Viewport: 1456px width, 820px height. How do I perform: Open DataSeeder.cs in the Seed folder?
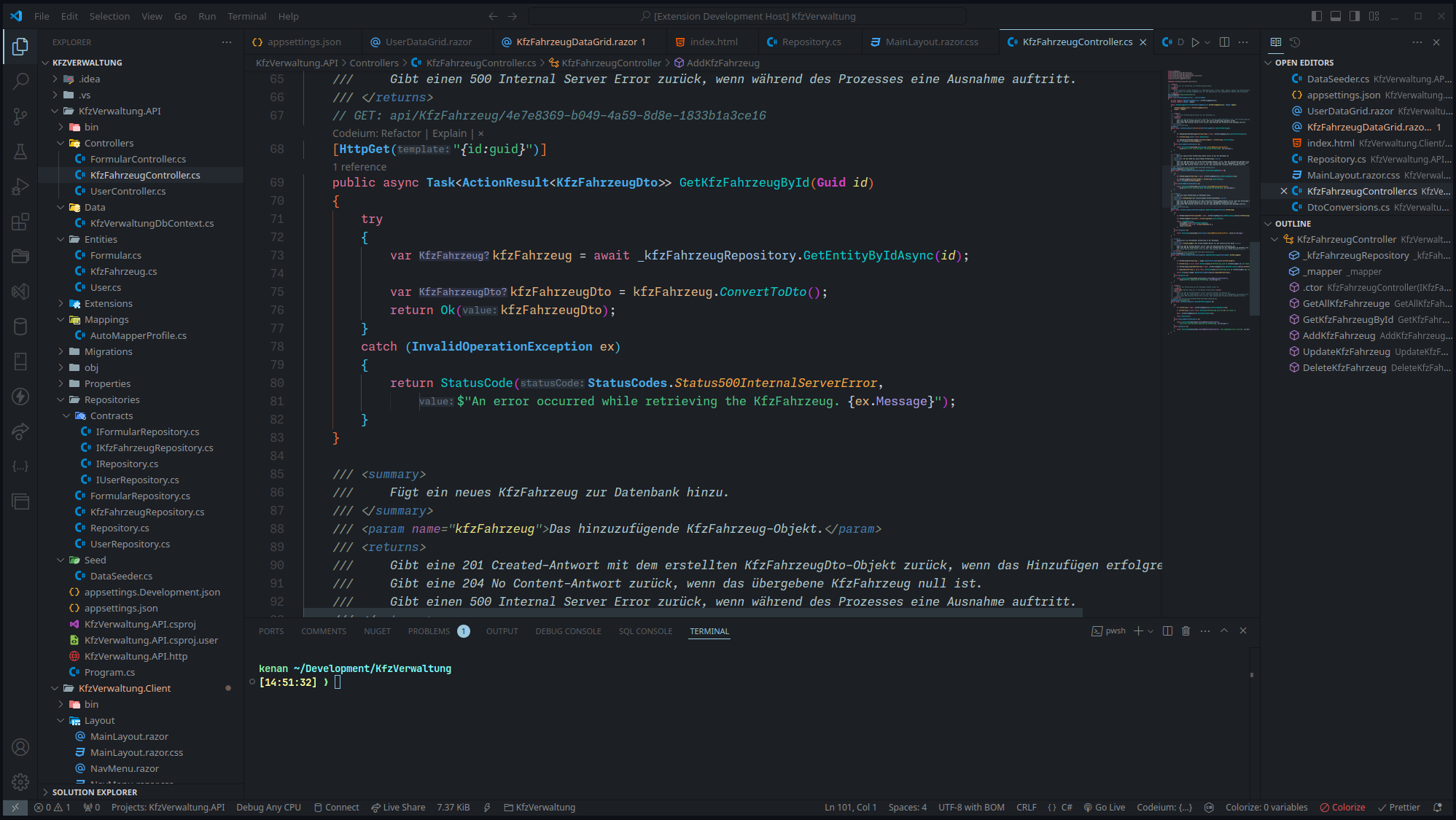pyautogui.click(x=121, y=576)
